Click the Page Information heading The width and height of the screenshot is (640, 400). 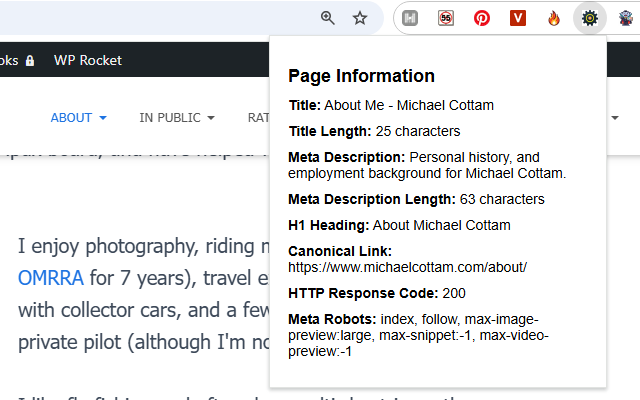point(361,76)
